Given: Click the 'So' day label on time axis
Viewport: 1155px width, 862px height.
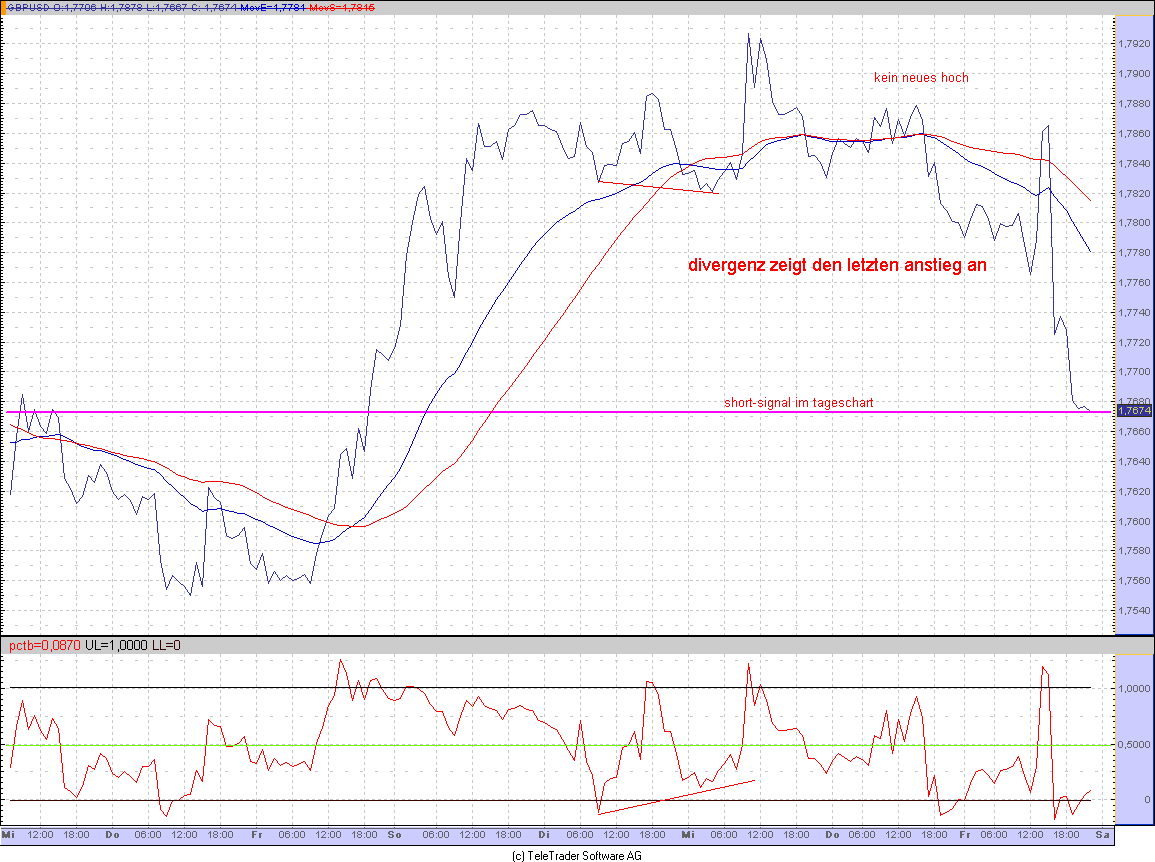Looking at the screenshot, I should [395, 835].
